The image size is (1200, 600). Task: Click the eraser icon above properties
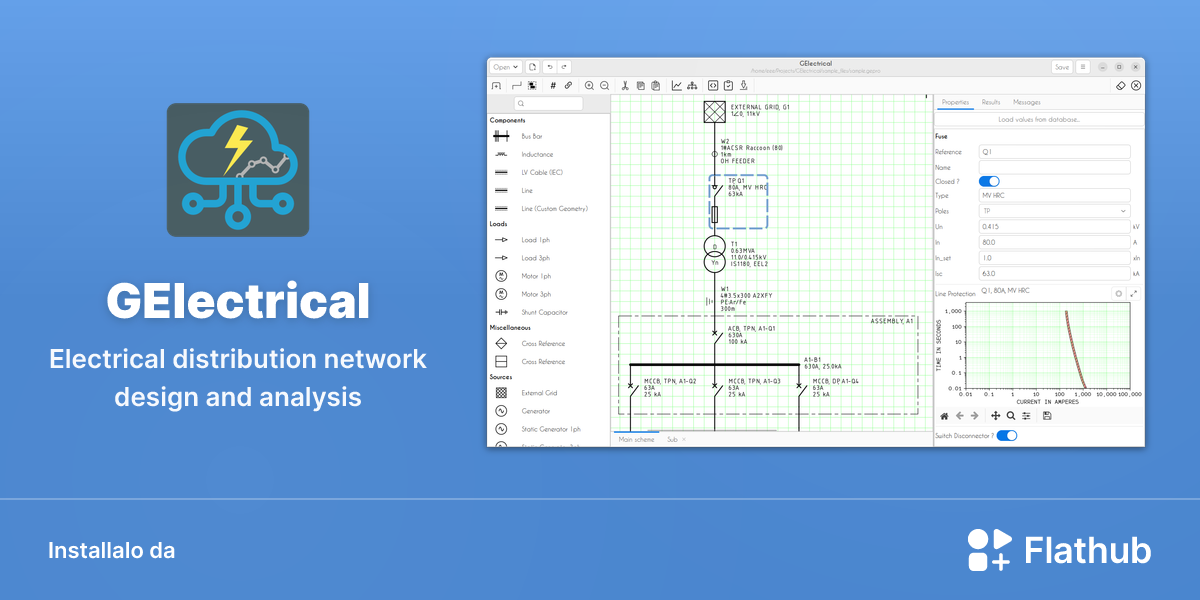(1121, 86)
